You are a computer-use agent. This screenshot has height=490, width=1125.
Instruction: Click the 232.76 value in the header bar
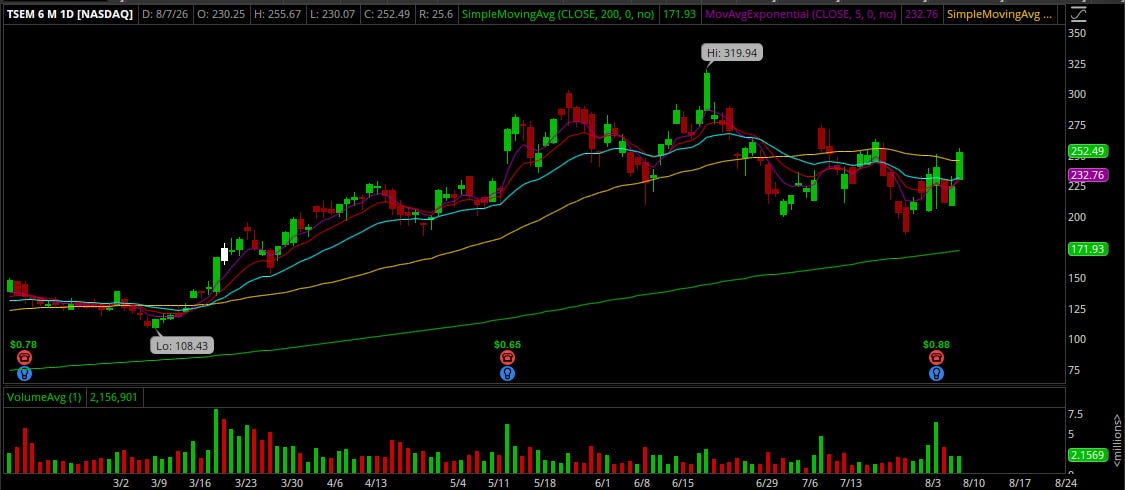[x=922, y=14]
